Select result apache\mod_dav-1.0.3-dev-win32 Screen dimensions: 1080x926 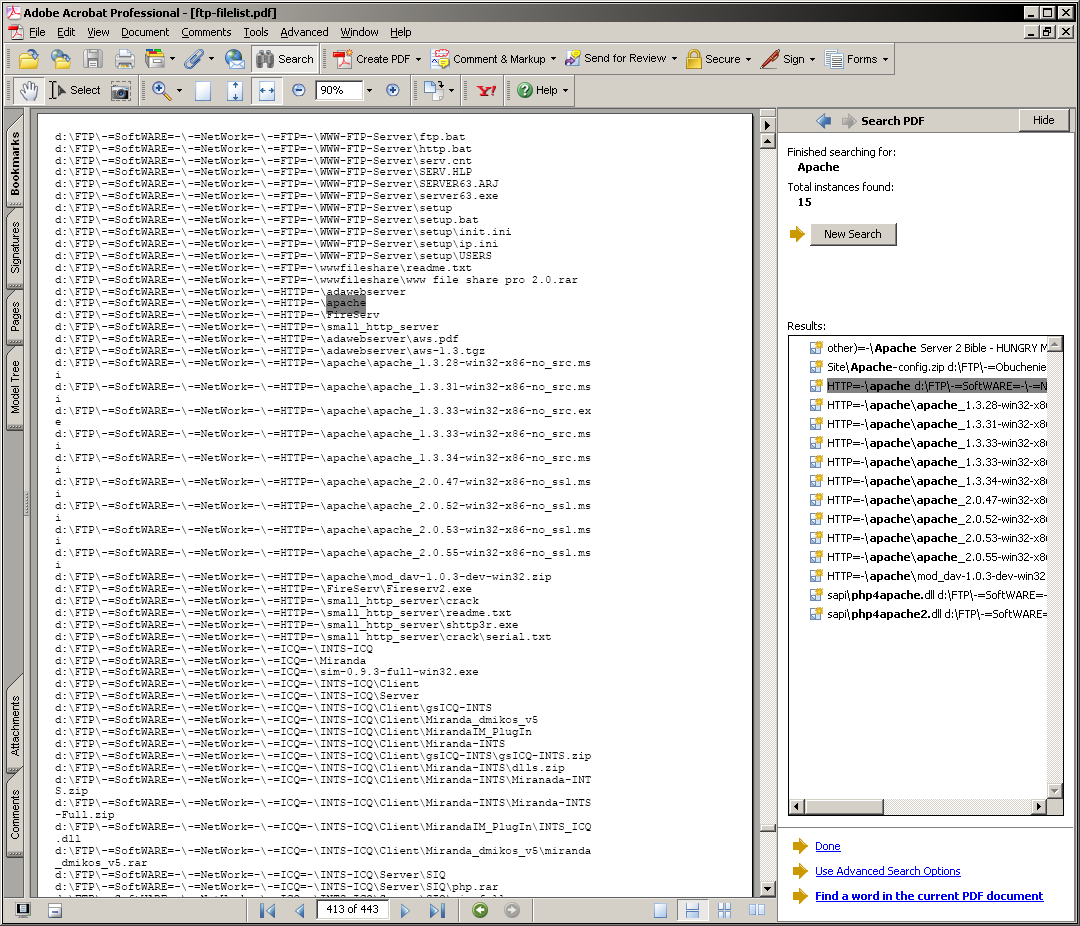pyautogui.click(x=928, y=576)
